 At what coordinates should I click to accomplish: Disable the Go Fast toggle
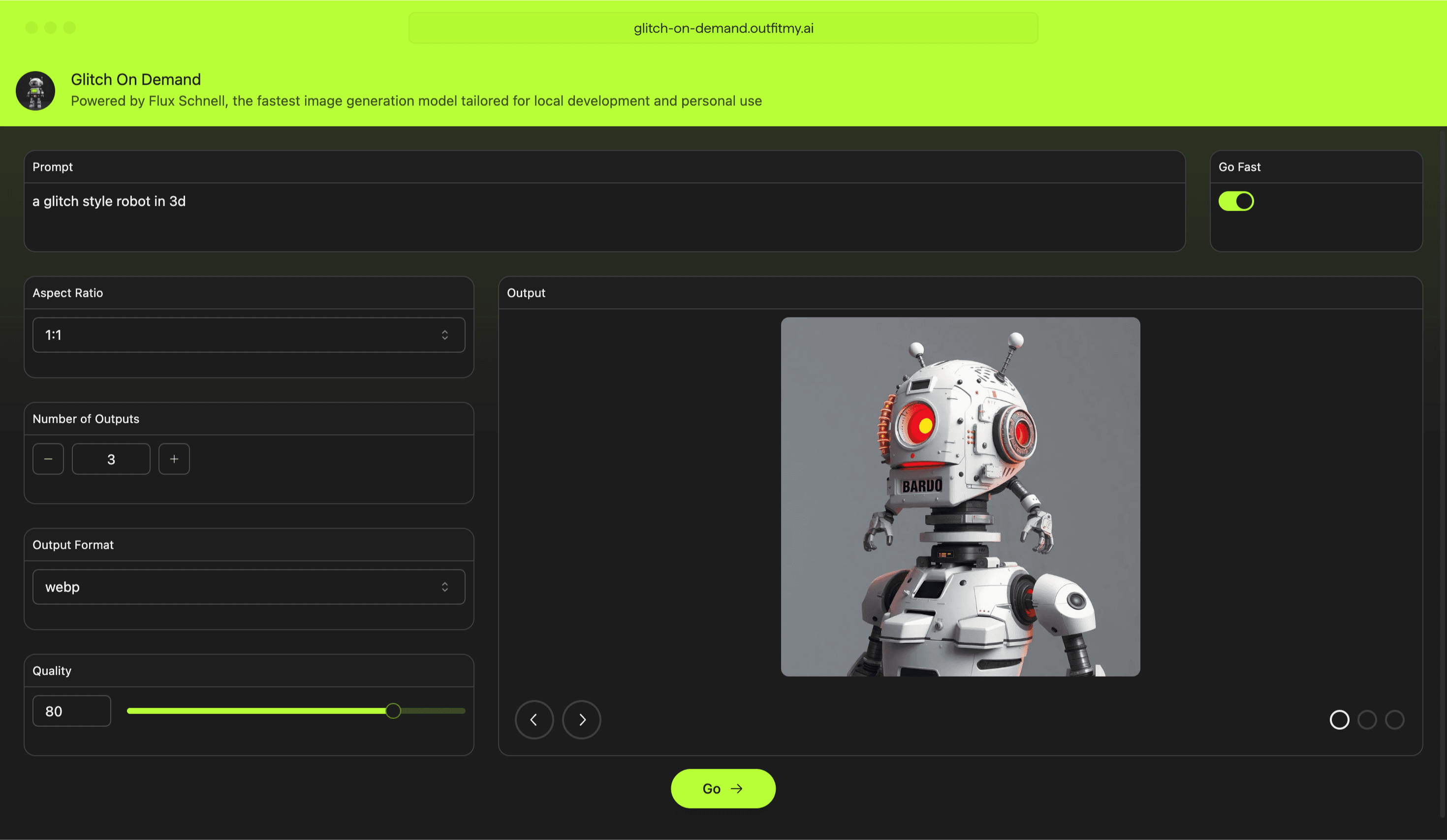[x=1236, y=201]
